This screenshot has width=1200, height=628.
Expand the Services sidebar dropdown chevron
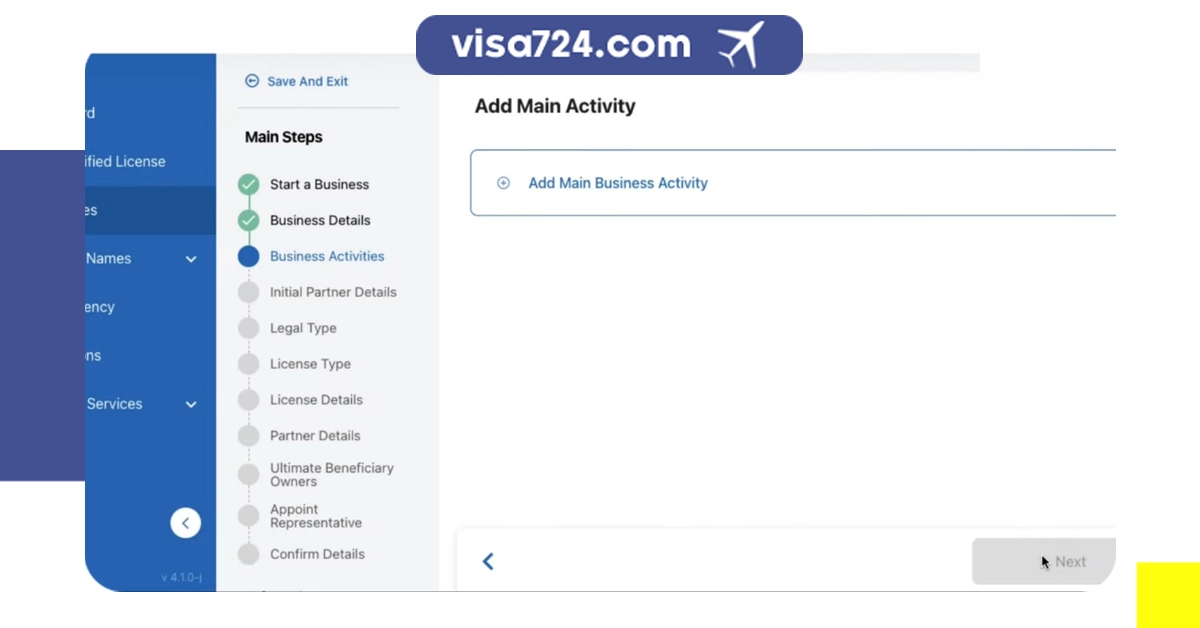(x=191, y=404)
